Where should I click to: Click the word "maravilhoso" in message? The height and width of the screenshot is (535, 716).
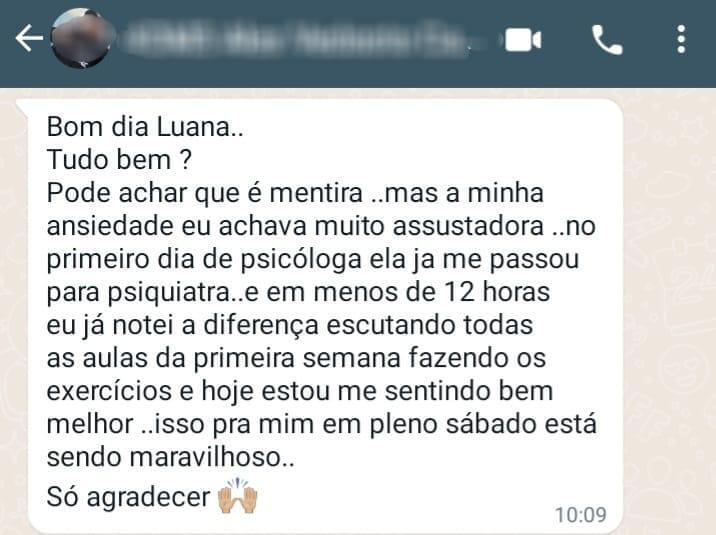[x=205, y=457]
